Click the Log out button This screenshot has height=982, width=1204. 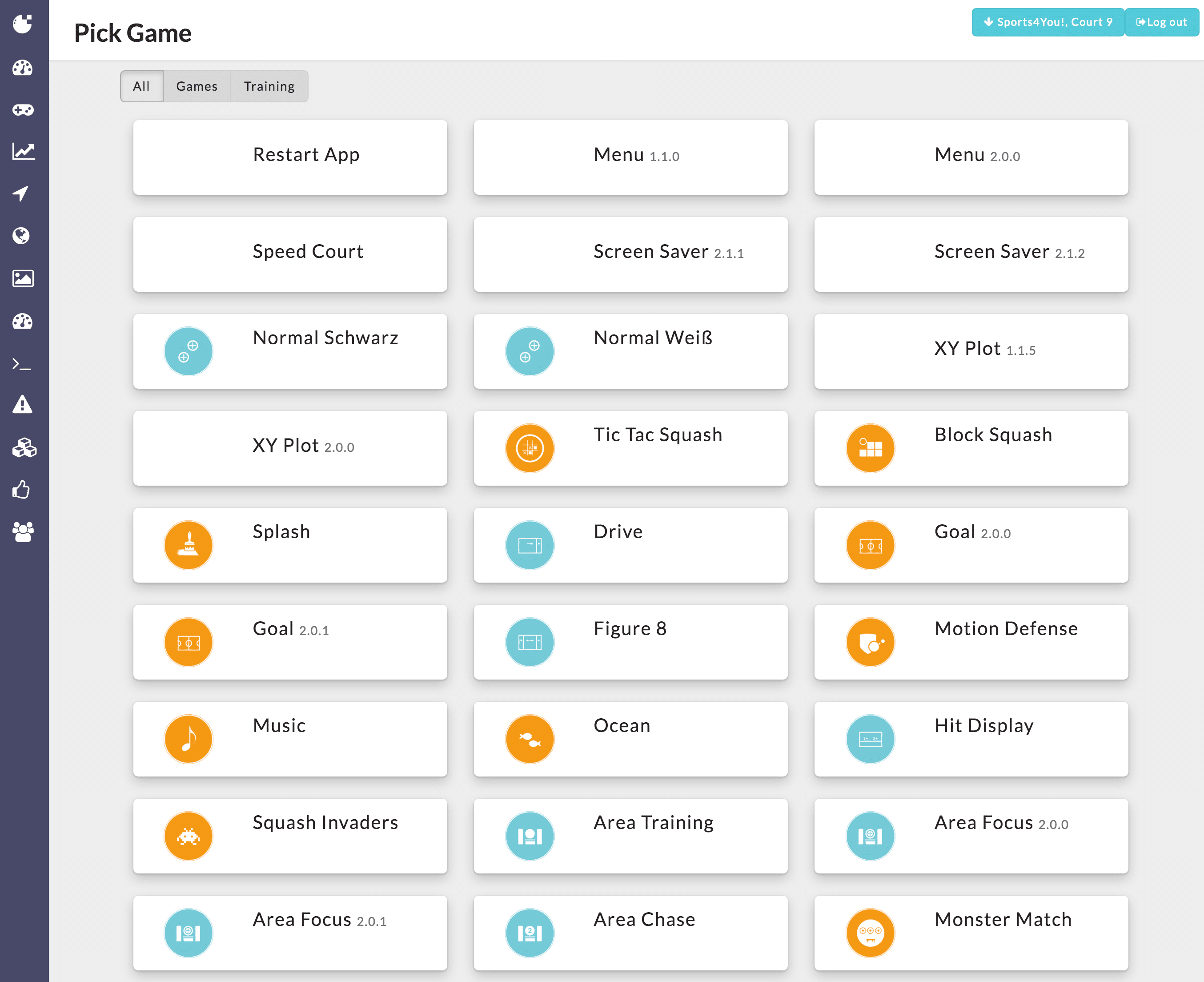[x=1161, y=22]
